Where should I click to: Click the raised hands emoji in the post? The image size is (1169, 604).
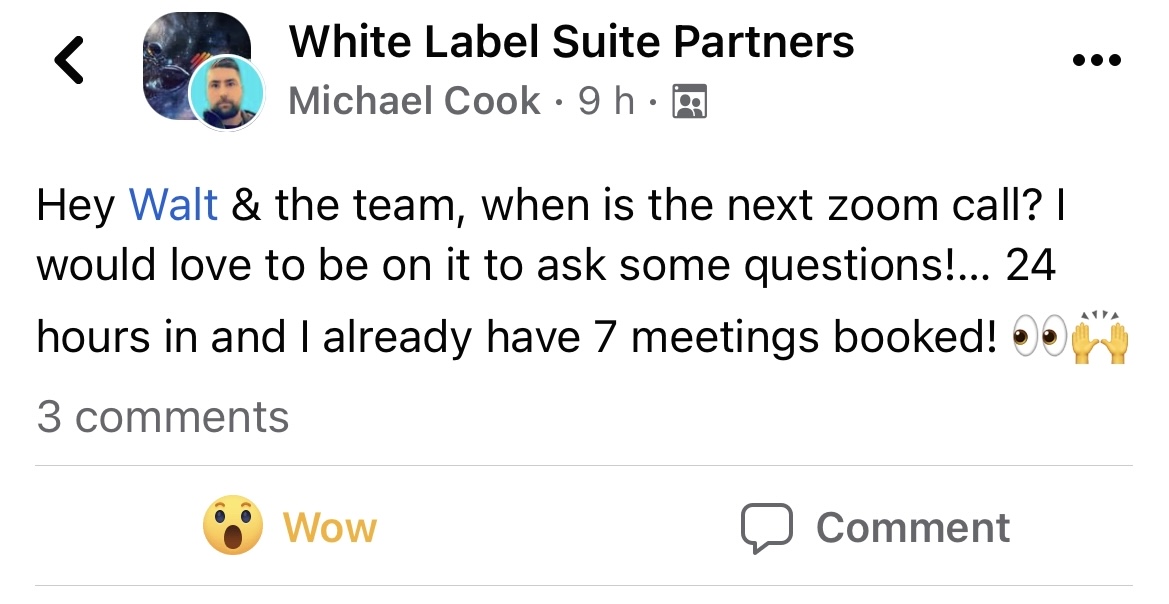(x=1099, y=339)
